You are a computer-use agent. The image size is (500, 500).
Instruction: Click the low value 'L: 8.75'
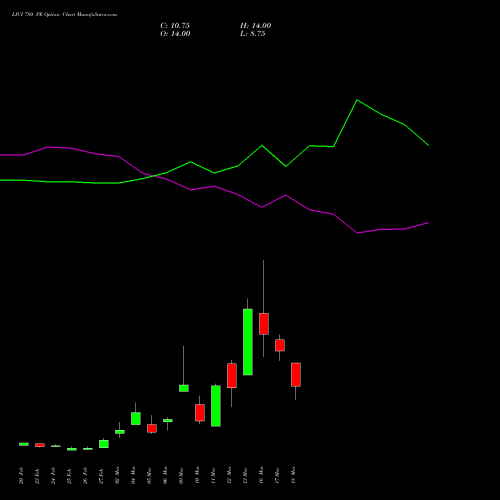253,34
